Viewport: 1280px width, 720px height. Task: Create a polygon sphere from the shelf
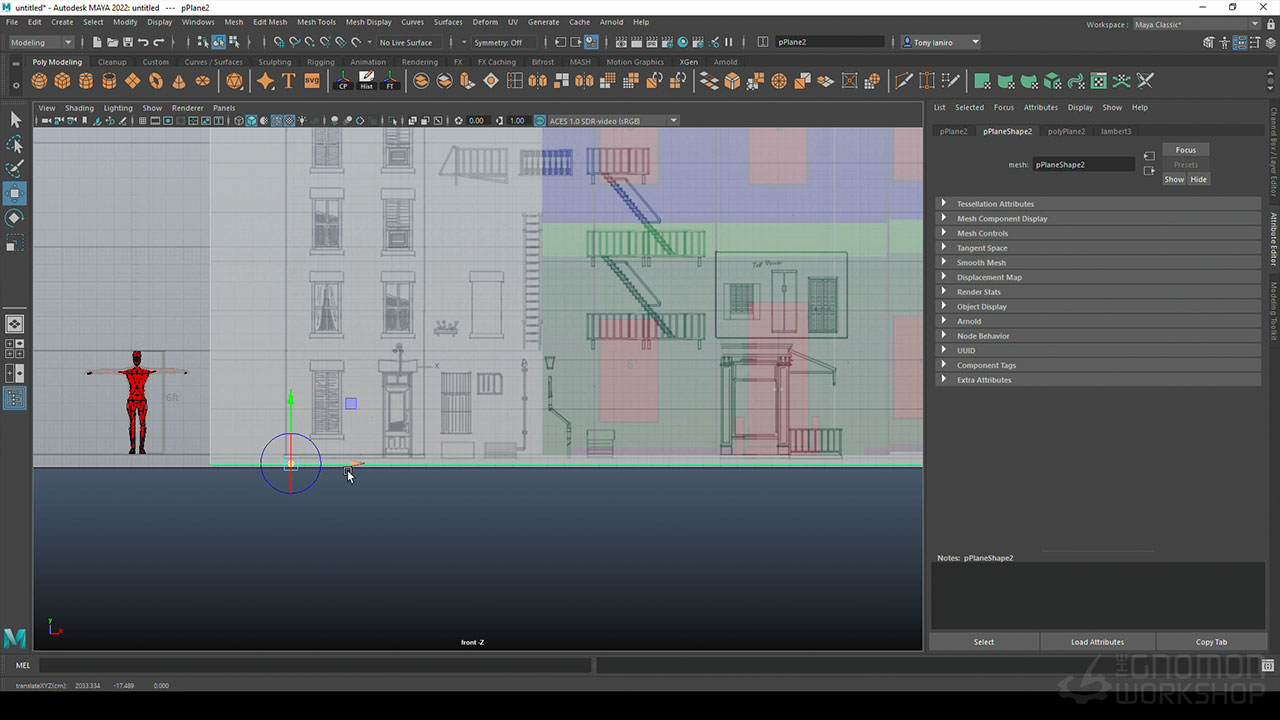39,81
